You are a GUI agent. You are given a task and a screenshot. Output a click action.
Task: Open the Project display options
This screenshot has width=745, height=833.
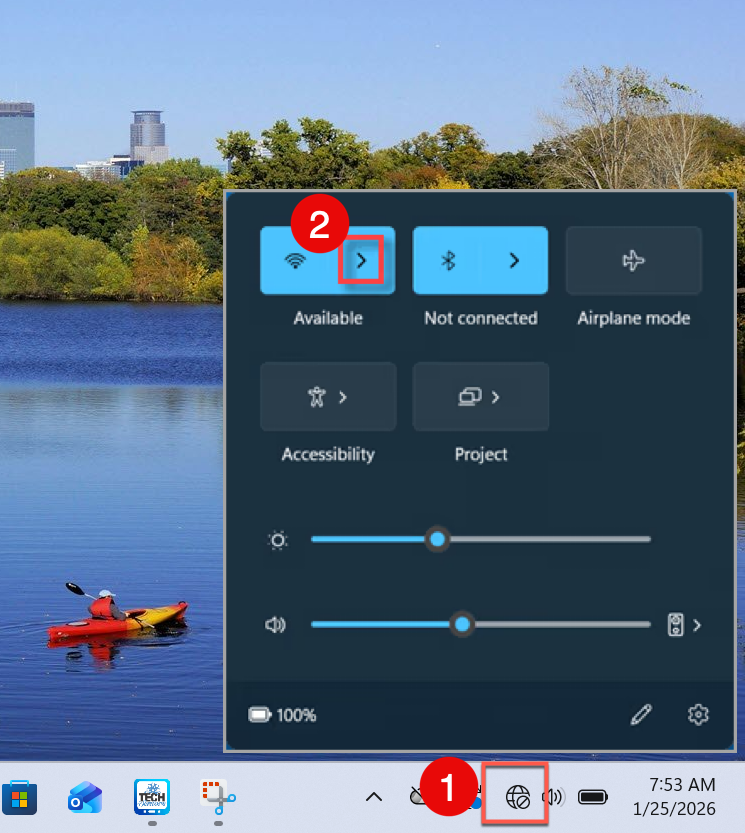click(480, 397)
